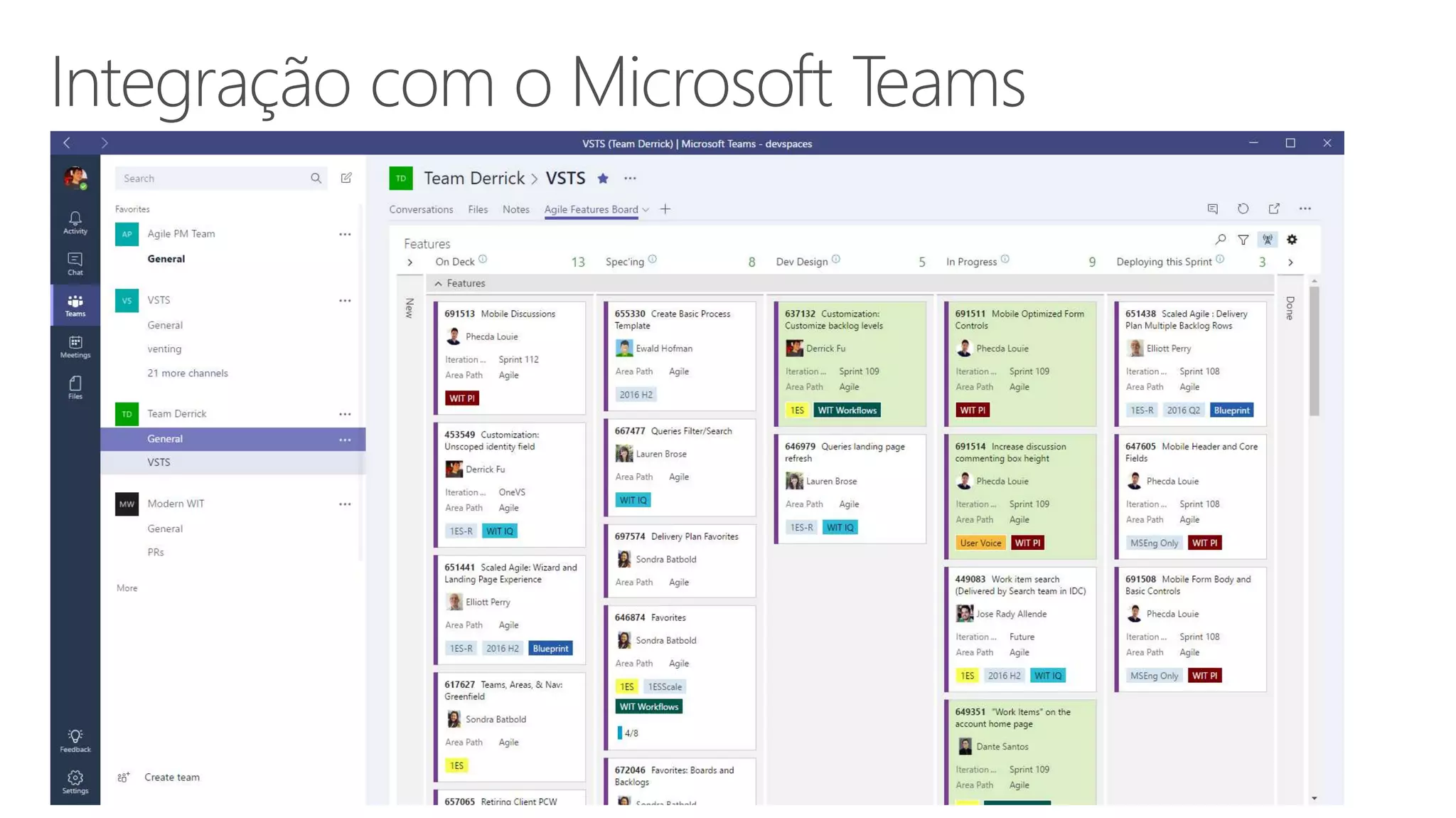
Task: Open Chat from the sidebar
Action: point(75,264)
